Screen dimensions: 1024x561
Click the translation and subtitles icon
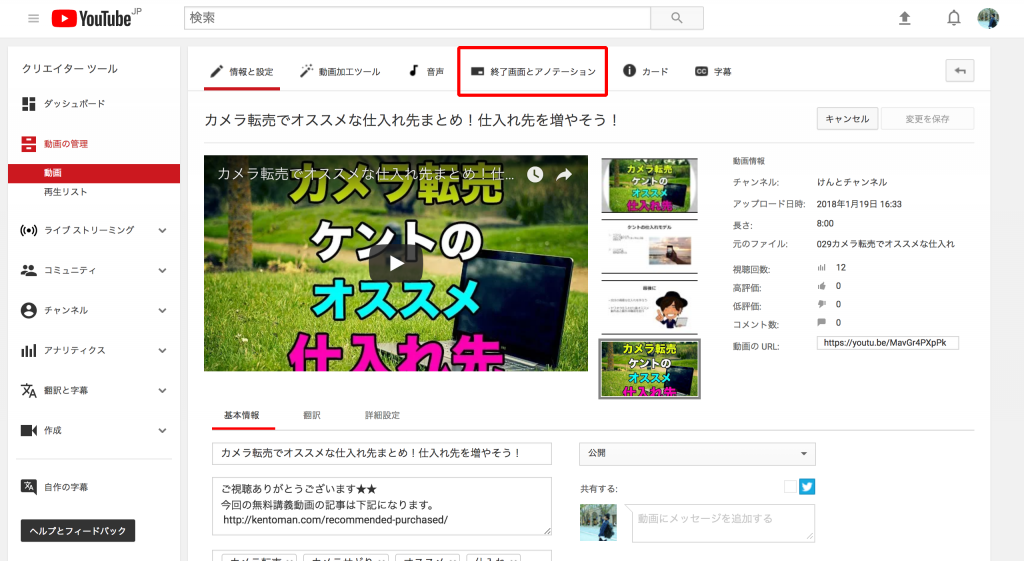(29, 391)
